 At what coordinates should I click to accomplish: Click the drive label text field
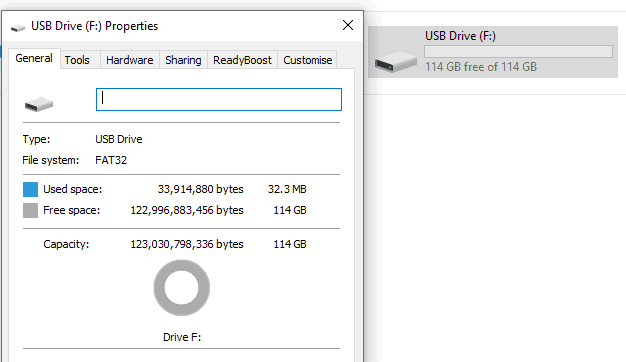click(x=219, y=99)
